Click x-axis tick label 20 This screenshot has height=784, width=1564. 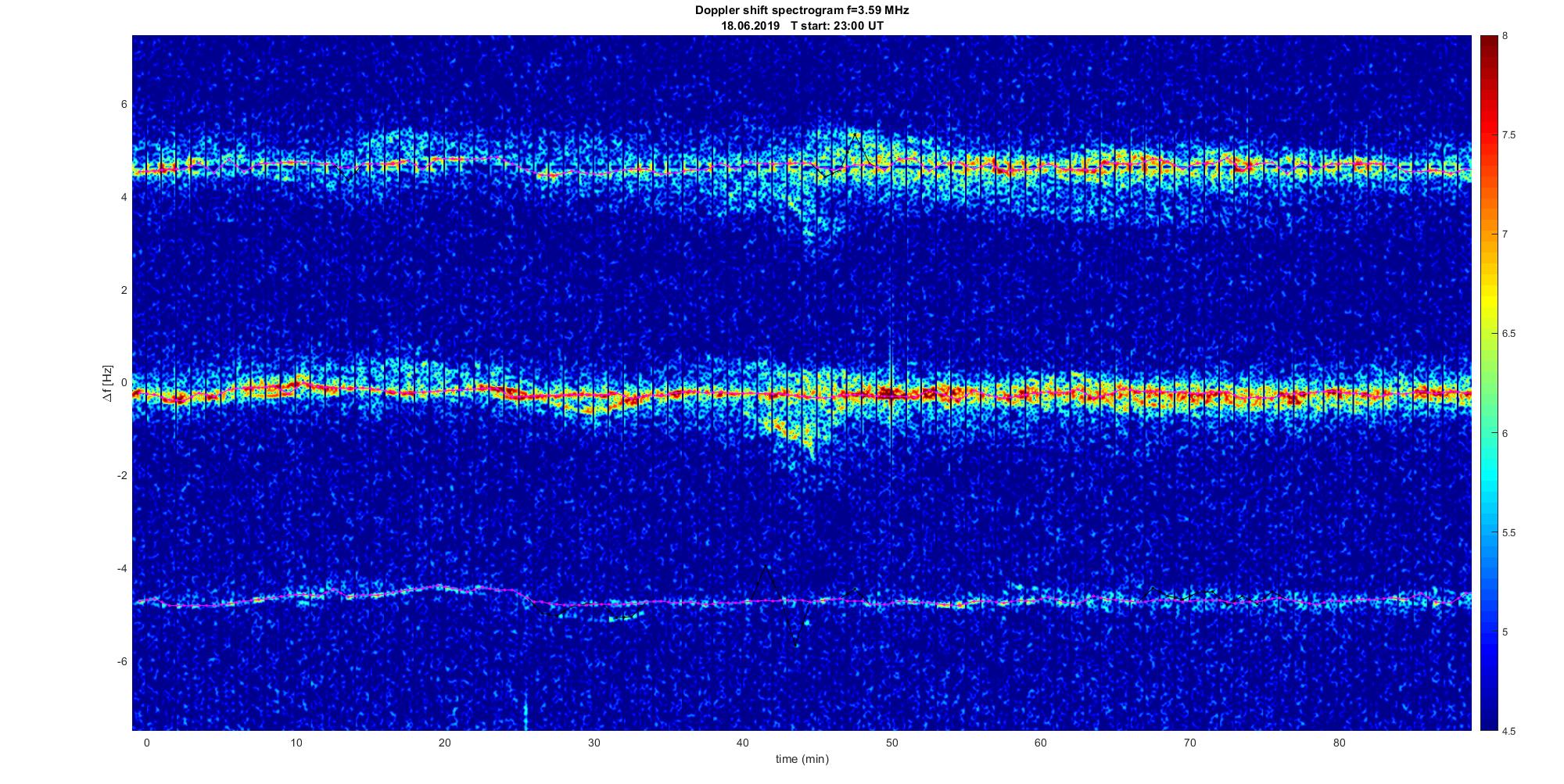444,743
